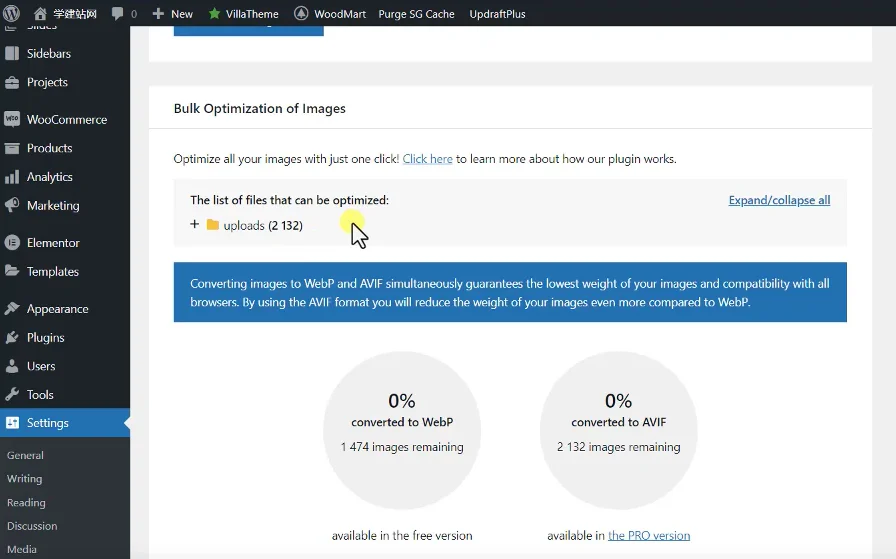This screenshot has width=896, height=559.
Task: Click the "Click here" link
Action: [427, 159]
